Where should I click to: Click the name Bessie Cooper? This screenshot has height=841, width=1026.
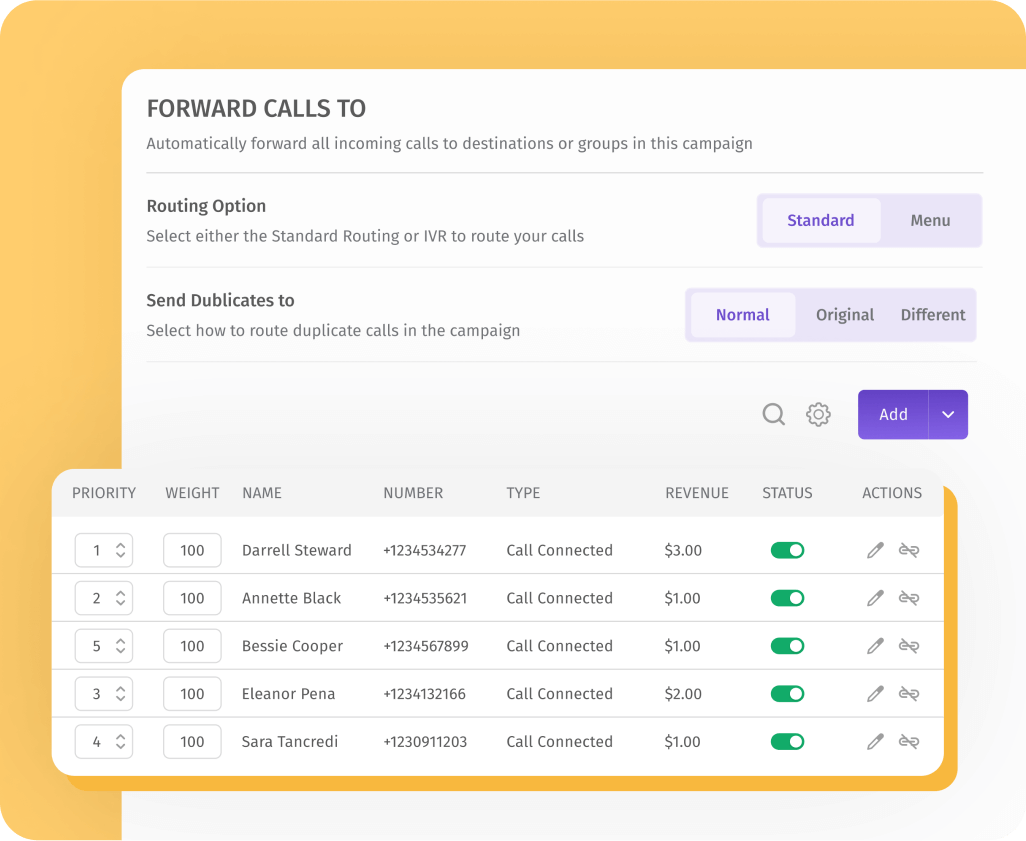pyautogui.click(x=292, y=646)
